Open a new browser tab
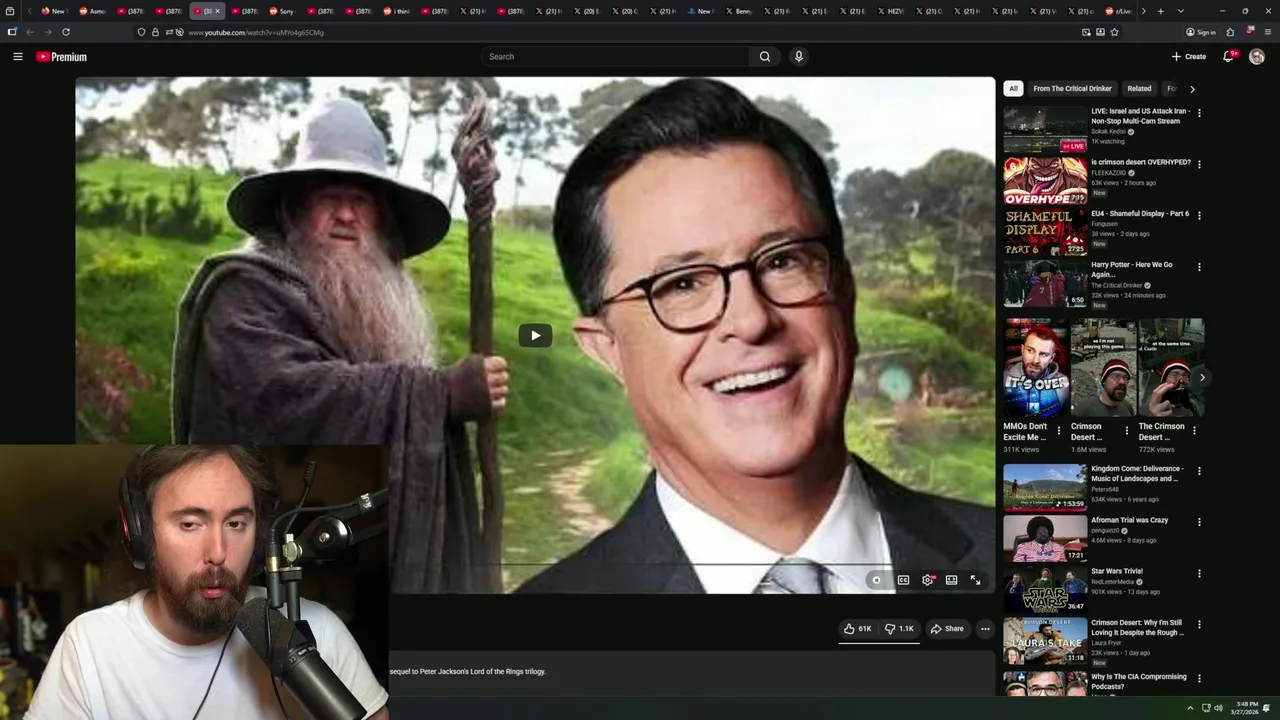 (x=1160, y=11)
